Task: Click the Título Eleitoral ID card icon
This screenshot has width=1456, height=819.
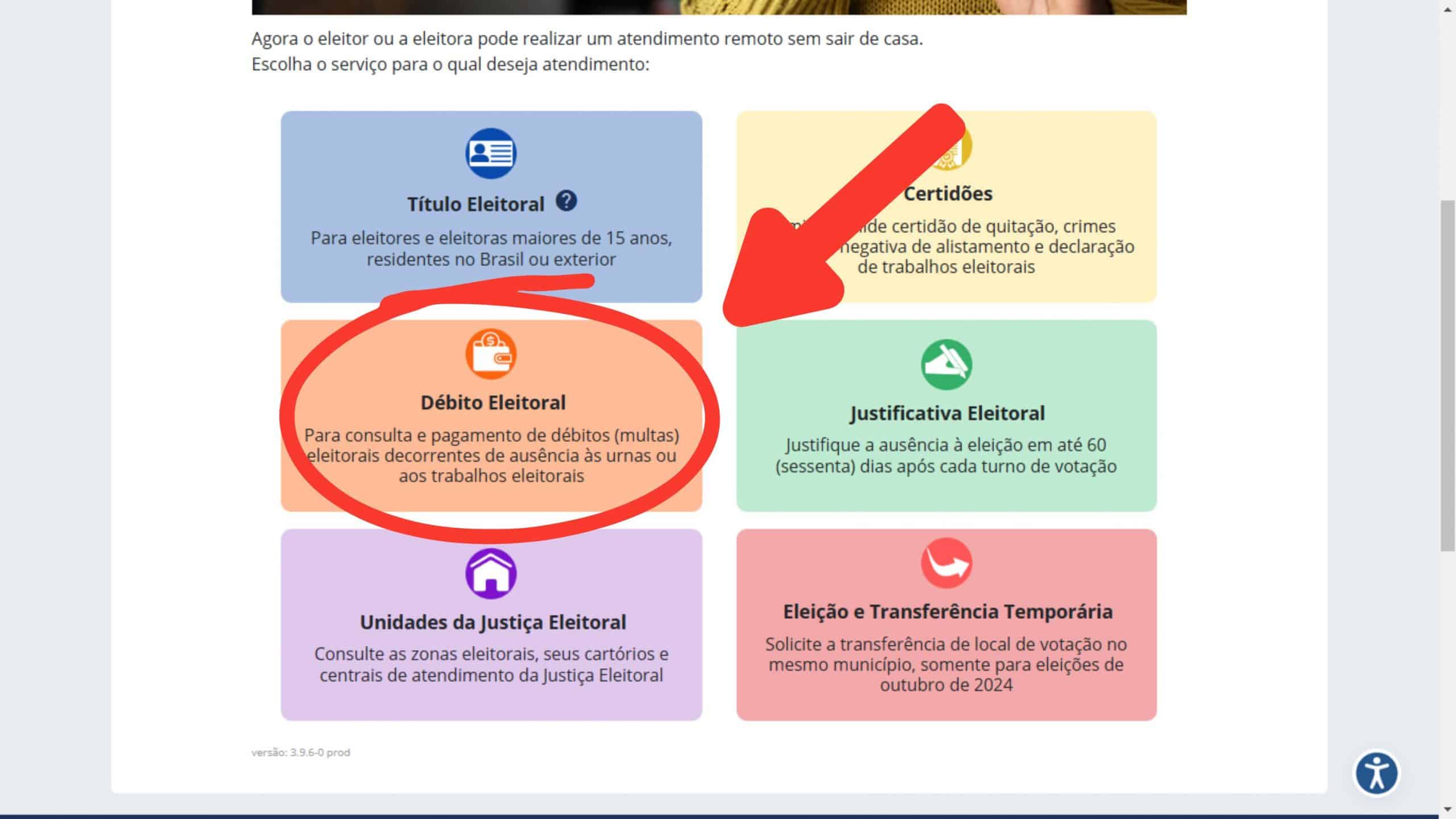Action: (491, 153)
